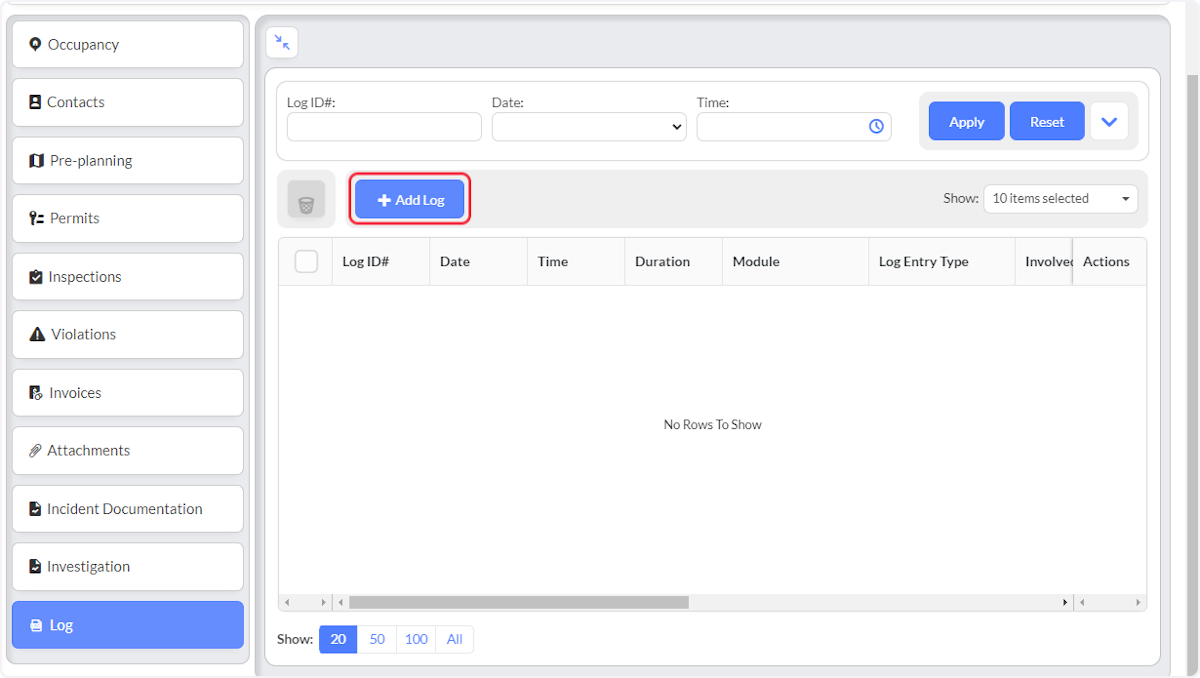This screenshot has height=678, width=1200.
Task: Sort by Time column header
Action: tap(576, 261)
